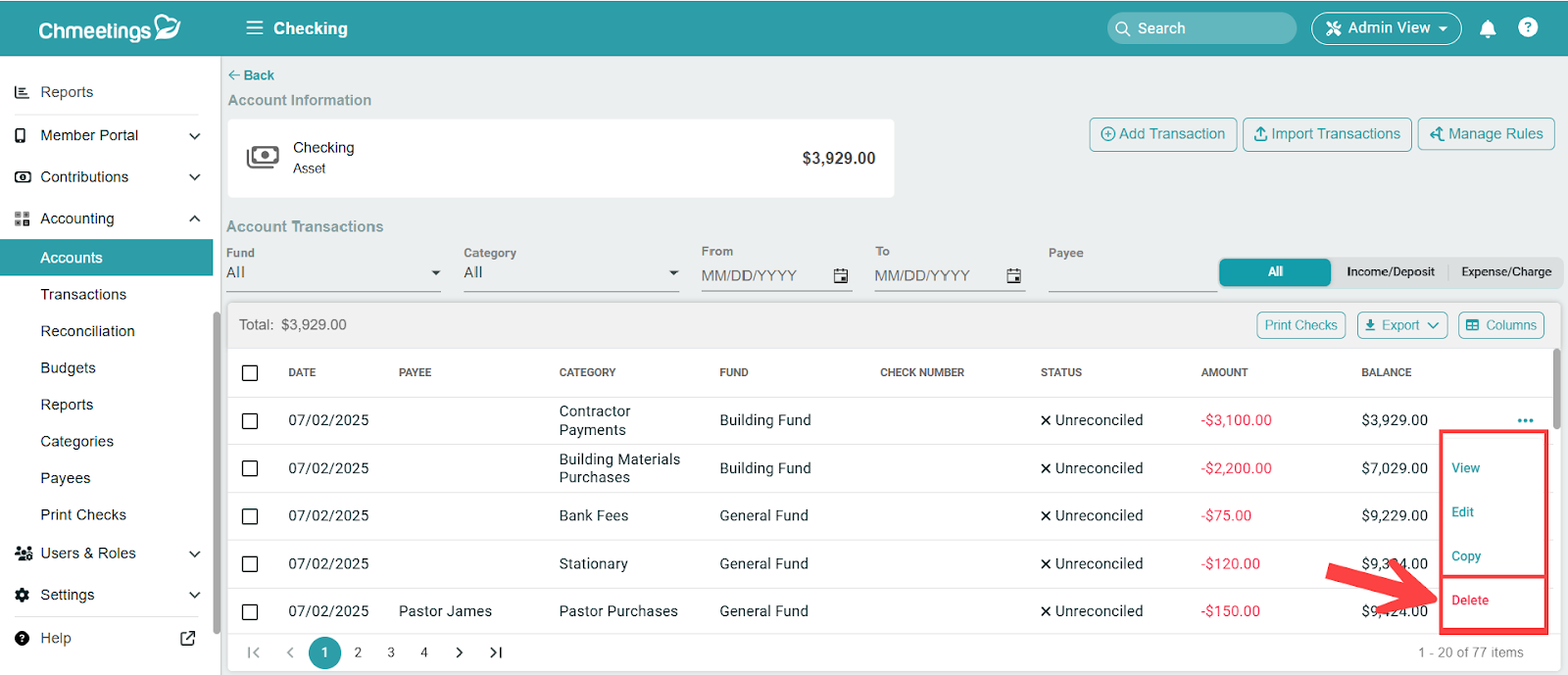Switch to the Income/Deposit tab
The height and width of the screenshot is (675, 1568).
[1390, 272]
